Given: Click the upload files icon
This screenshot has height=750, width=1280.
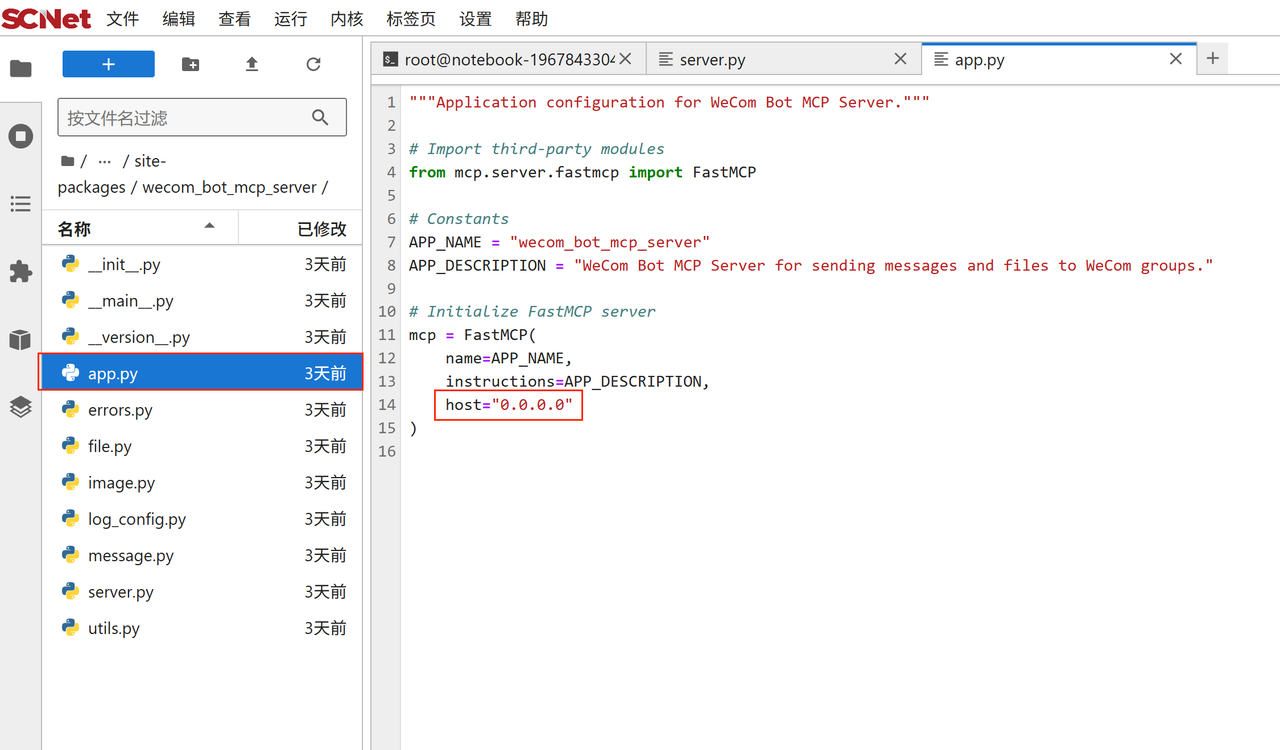Looking at the screenshot, I should (252, 64).
